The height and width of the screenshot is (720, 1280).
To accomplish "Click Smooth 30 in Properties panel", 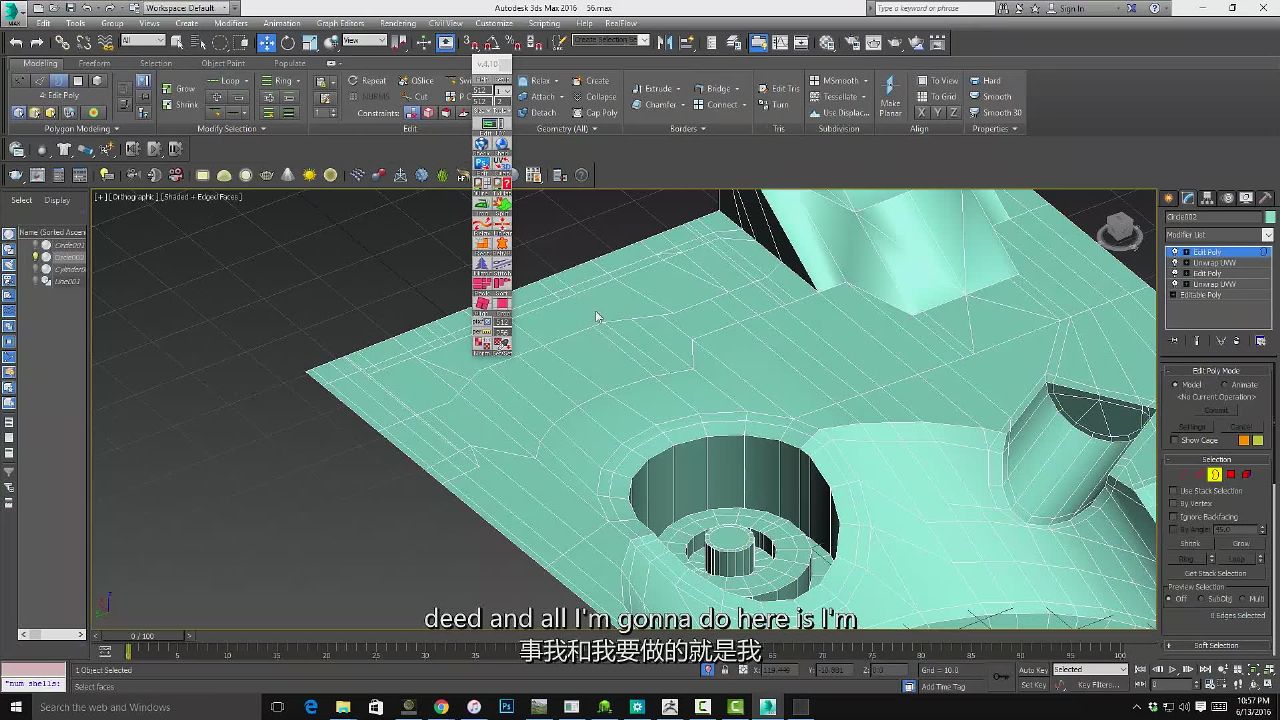I will click(995, 113).
